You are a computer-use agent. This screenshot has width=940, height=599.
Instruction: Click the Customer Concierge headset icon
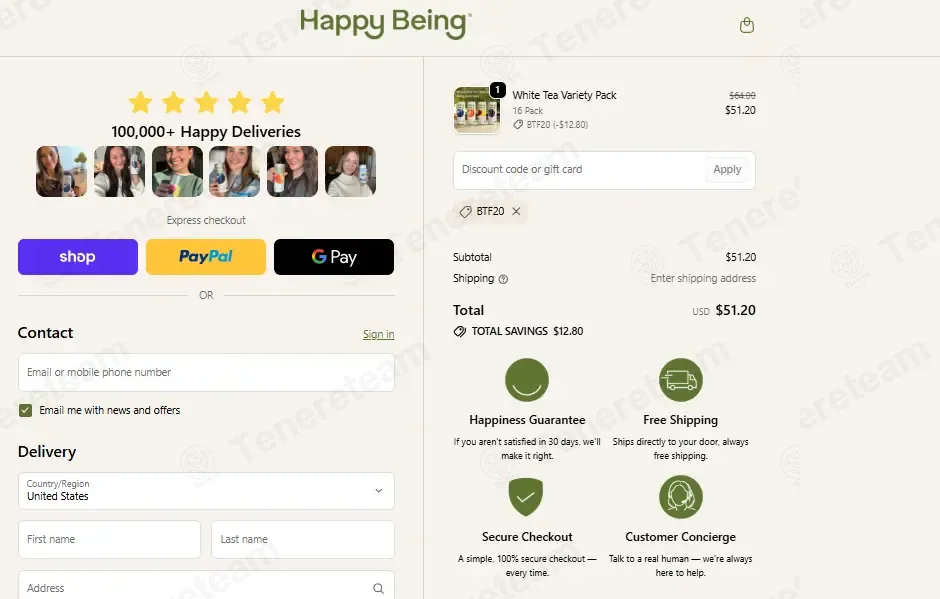click(x=680, y=497)
